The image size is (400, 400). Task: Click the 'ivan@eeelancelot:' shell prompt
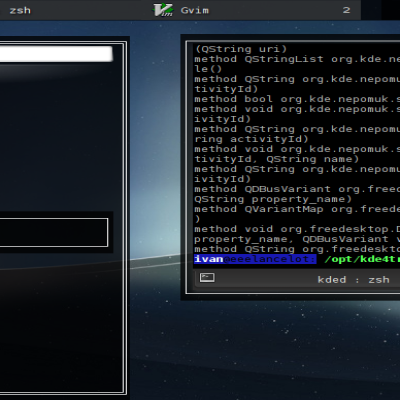(255, 259)
